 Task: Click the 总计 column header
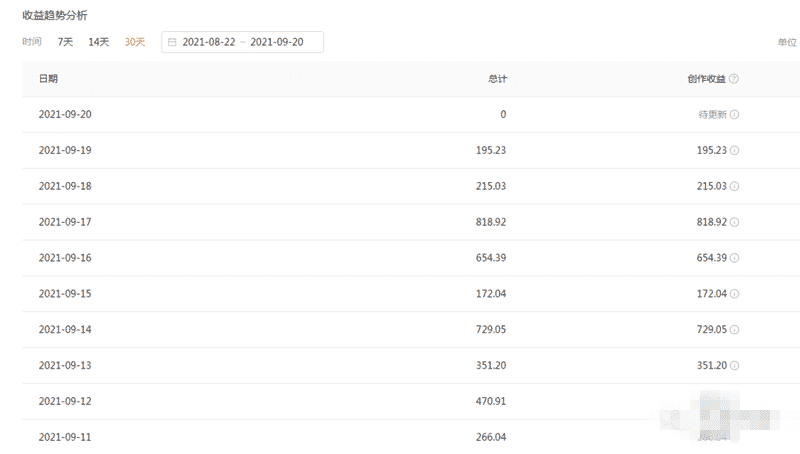pyautogui.click(x=497, y=79)
